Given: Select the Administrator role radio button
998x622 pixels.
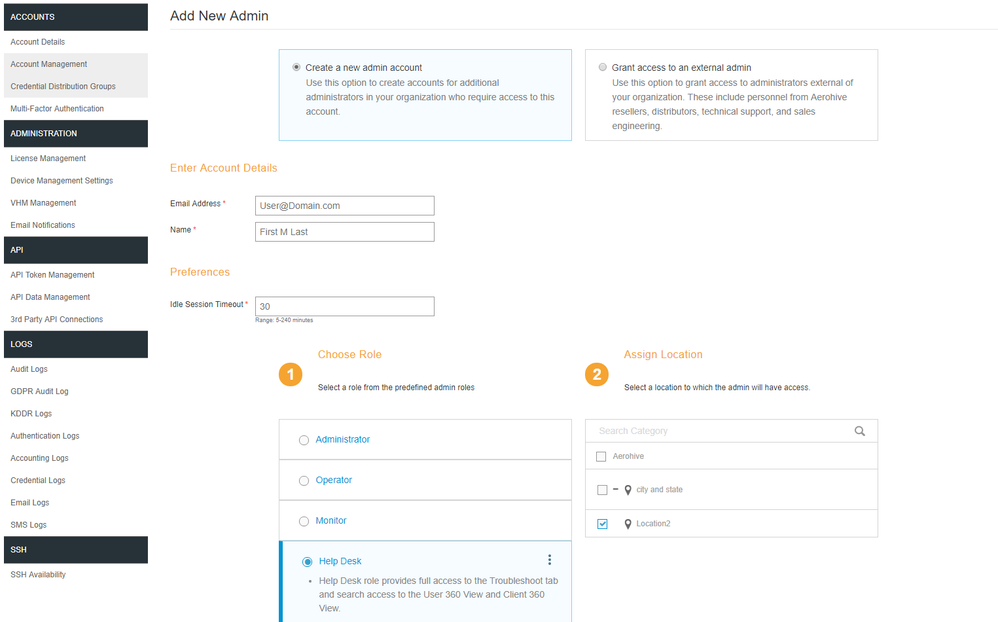Looking at the screenshot, I should point(304,440).
